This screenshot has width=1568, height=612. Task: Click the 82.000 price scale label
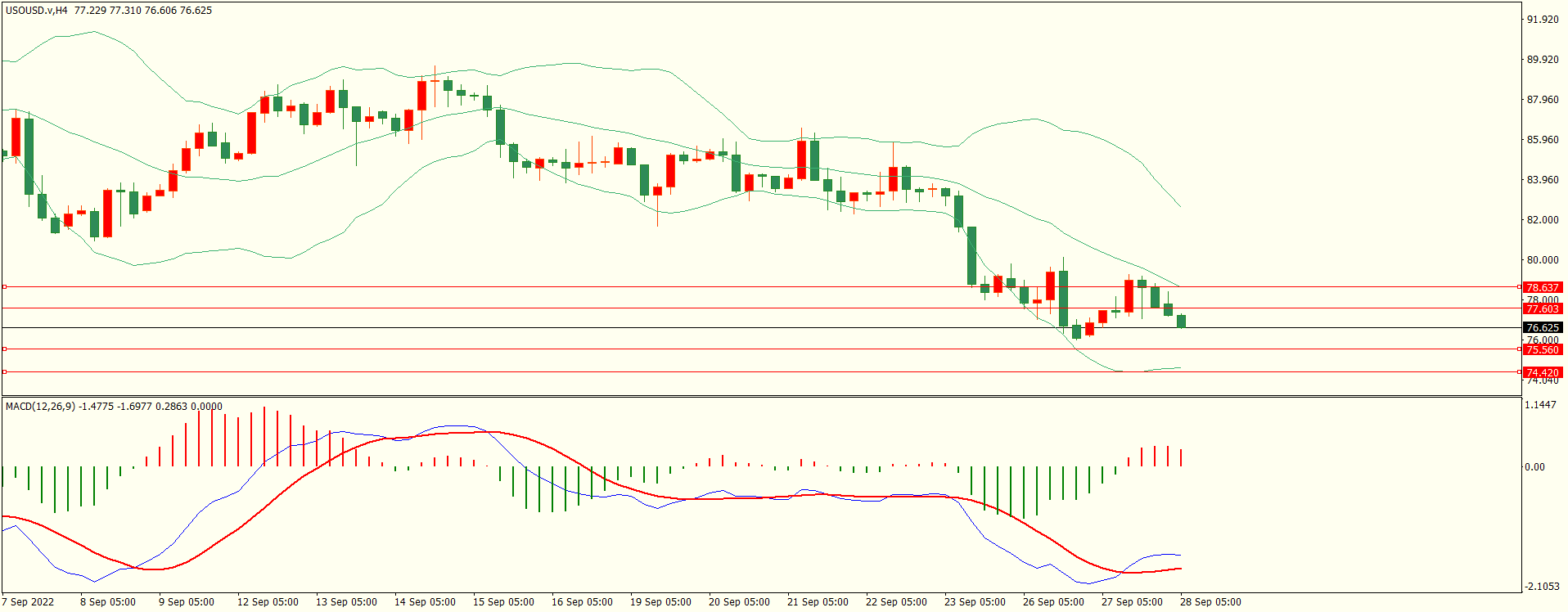click(1543, 220)
